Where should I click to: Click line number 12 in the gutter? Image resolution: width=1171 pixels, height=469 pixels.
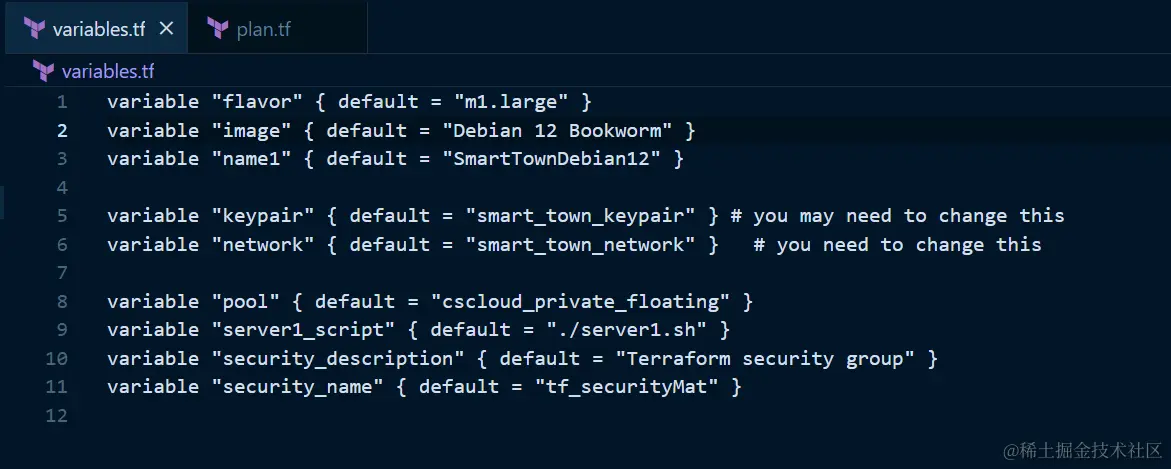(57, 415)
